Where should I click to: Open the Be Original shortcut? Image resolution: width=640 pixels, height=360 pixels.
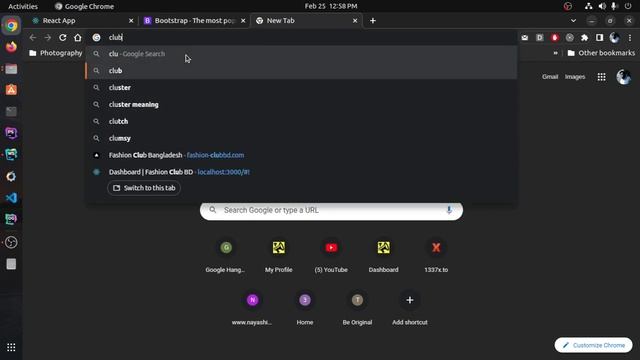357,308
